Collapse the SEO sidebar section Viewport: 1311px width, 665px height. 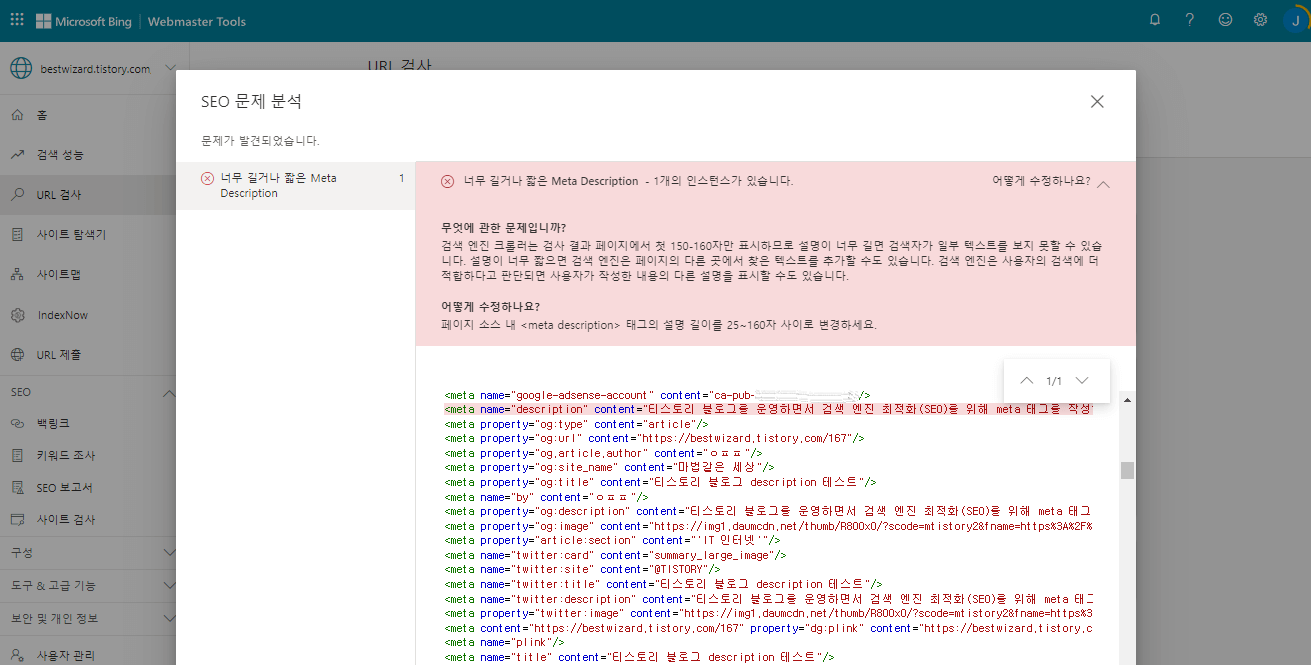tap(169, 391)
